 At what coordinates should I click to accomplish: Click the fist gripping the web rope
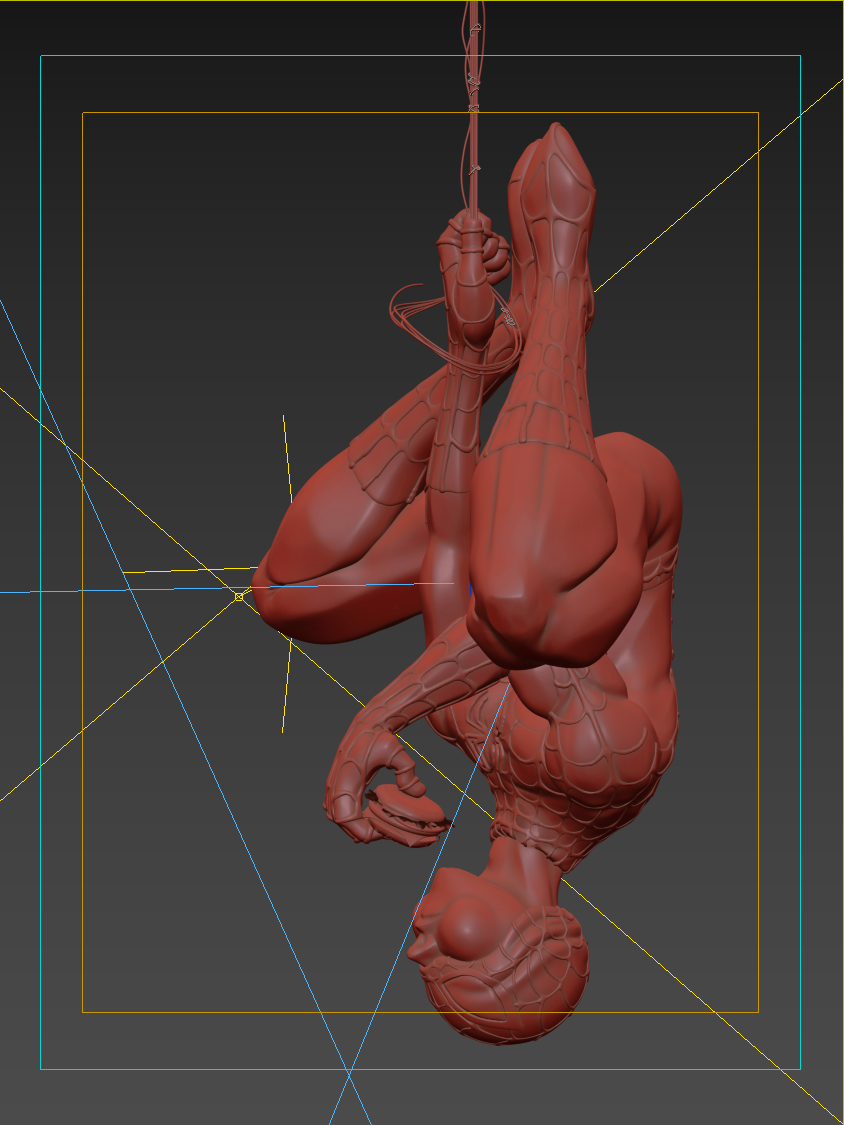[473, 250]
